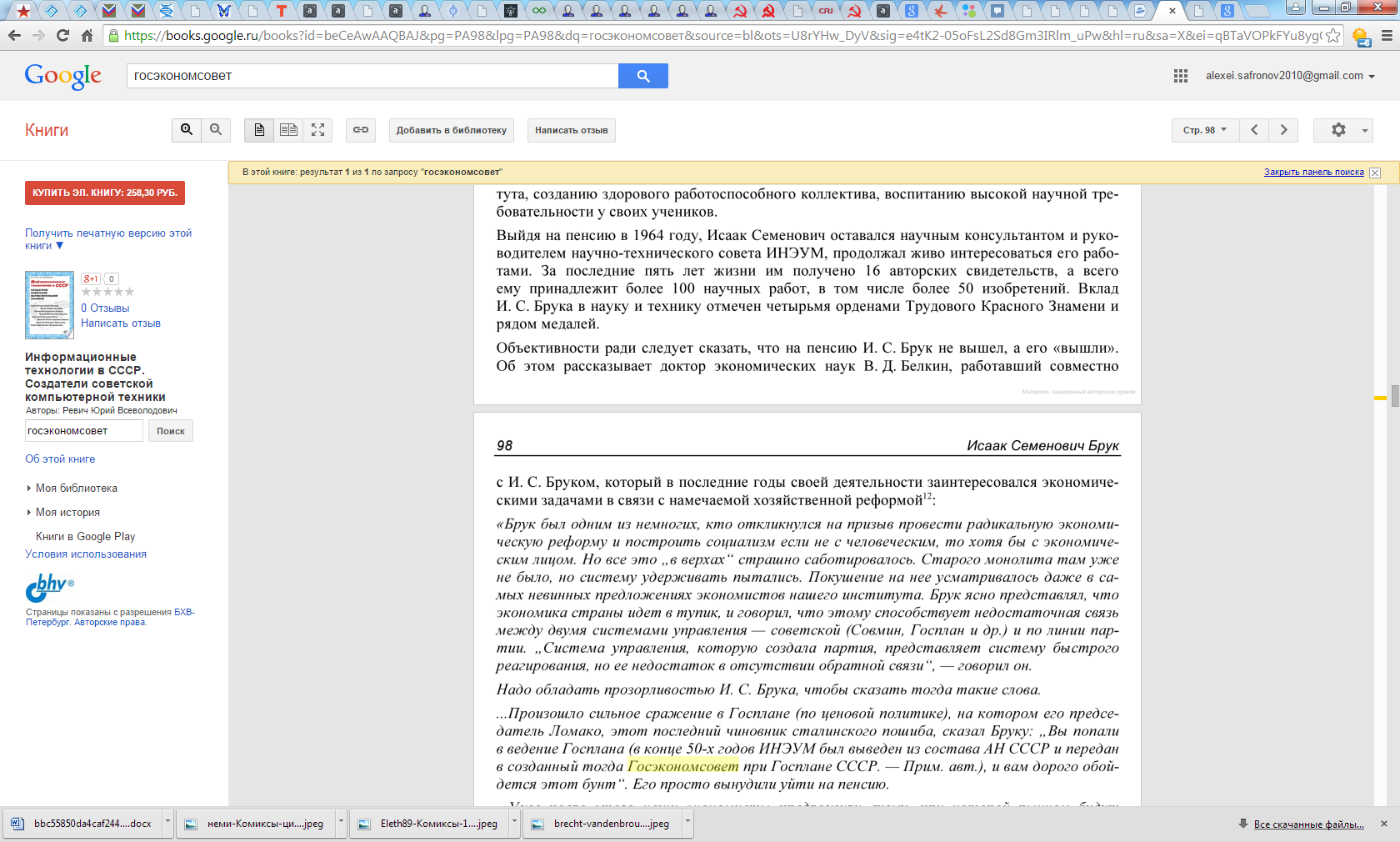Image resolution: width=1400 pixels, height=842 pixels.
Task: Click the book cover thumbnail
Action: point(49,305)
